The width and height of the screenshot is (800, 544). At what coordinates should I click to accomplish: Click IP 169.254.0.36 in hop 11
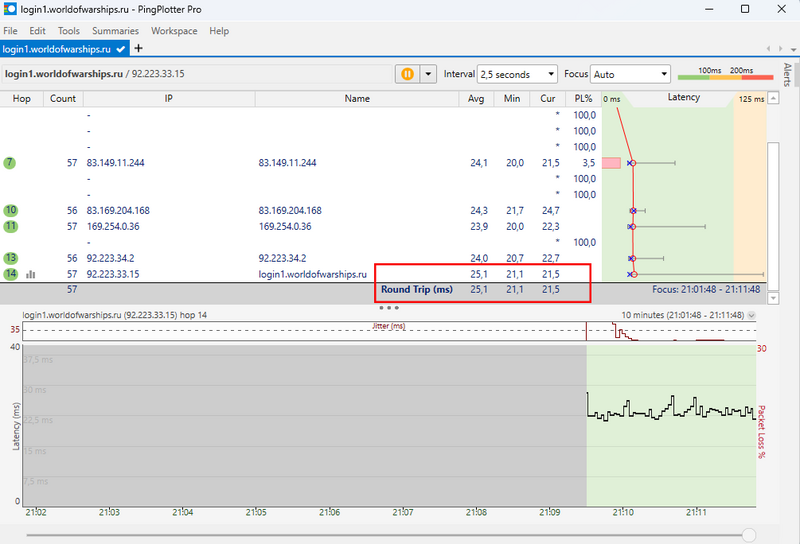pyautogui.click(x=113, y=226)
